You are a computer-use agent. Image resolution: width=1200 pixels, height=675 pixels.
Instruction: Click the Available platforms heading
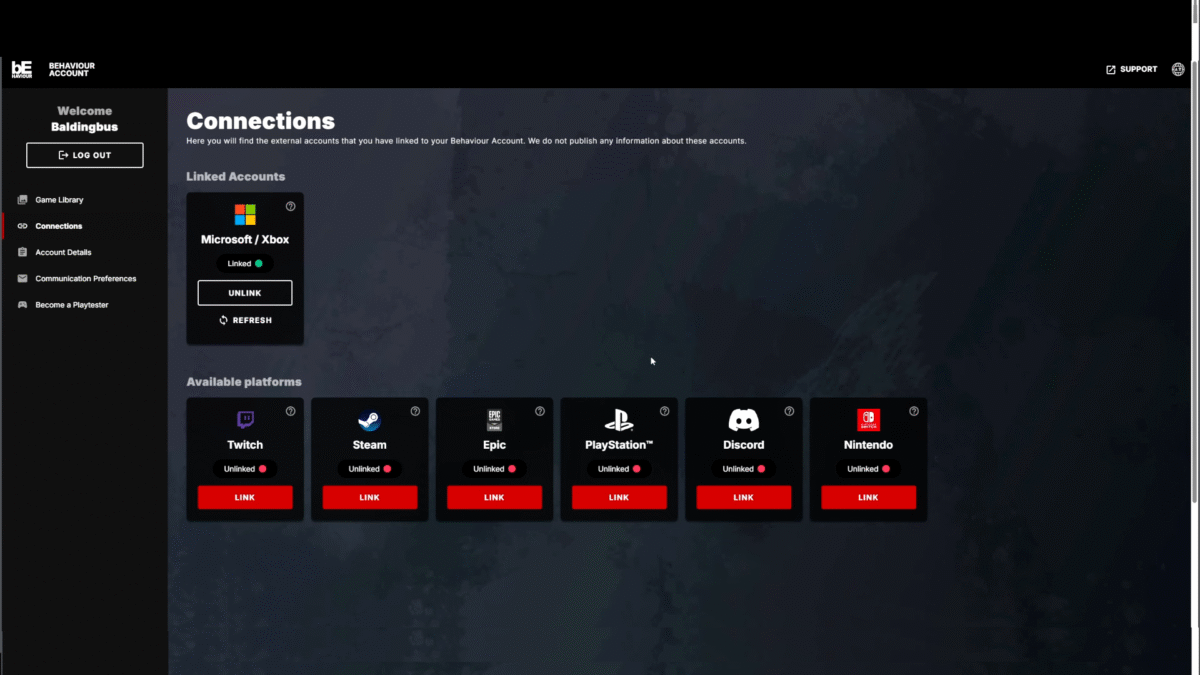coord(243,382)
